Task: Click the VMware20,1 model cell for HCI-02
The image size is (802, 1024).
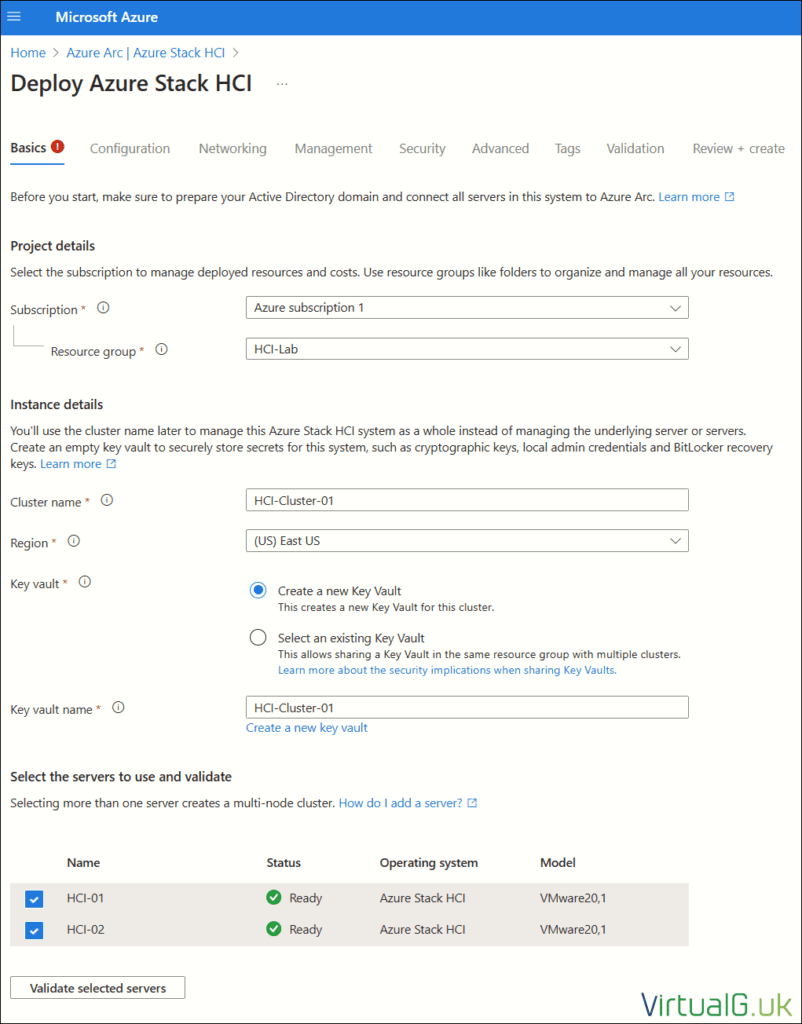Action: pyautogui.click(x=573, y=929)
